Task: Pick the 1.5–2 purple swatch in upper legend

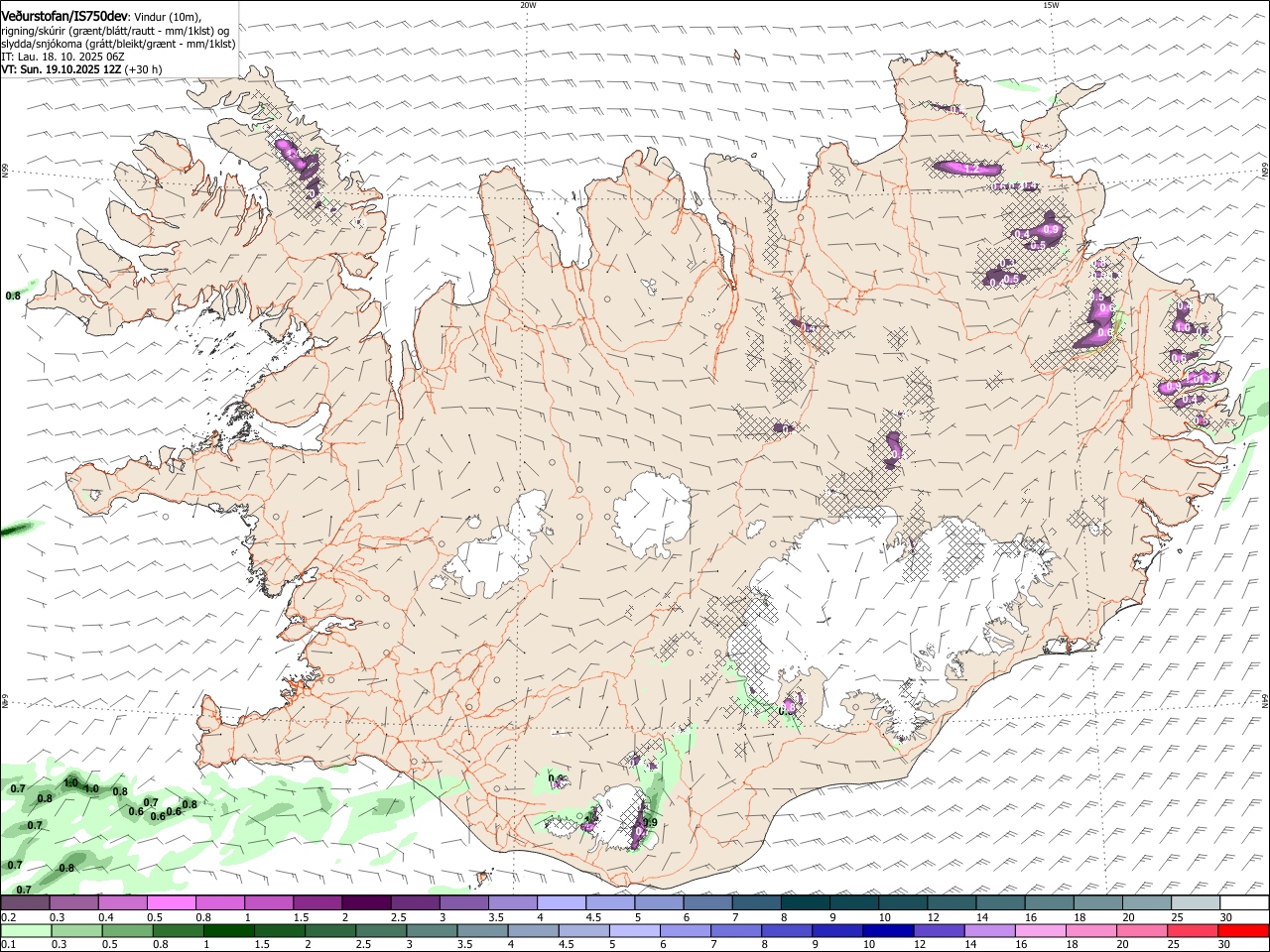Action: pos(318,903)
